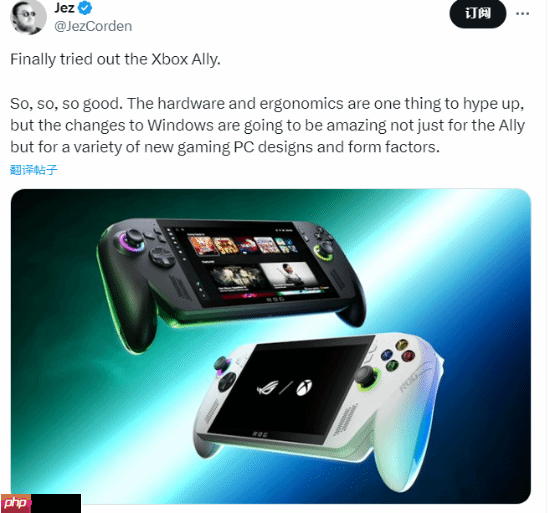550x513 pixels.
Task: Click the ROG logo on white device's screen
Action: (268, 387)
